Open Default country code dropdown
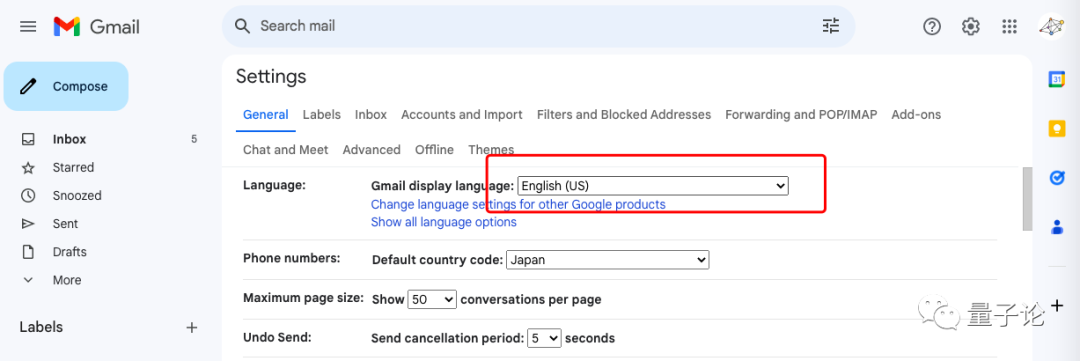The width and height of the screenshot is (1080, 361). coord(608,260)
